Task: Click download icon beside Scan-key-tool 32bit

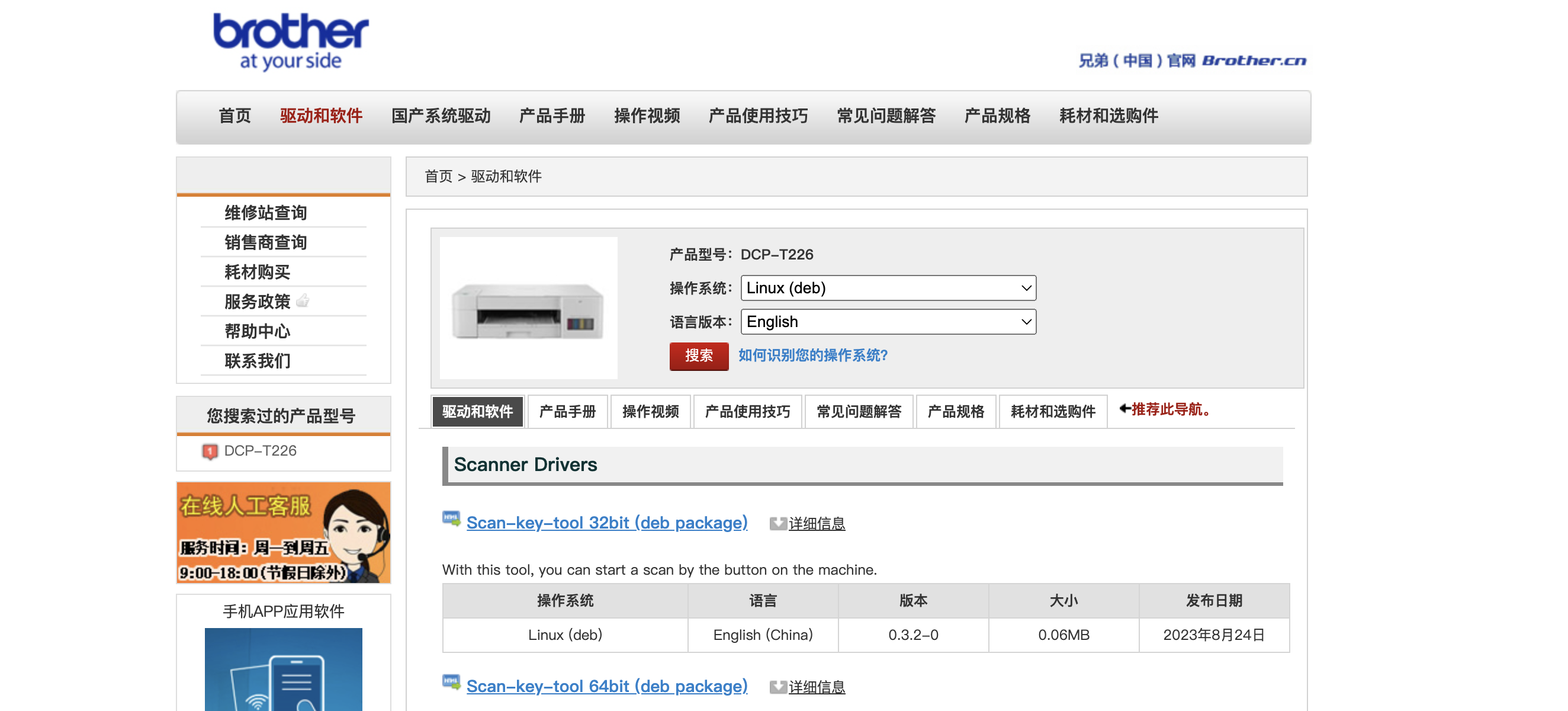Action: (x=451, y=520)
